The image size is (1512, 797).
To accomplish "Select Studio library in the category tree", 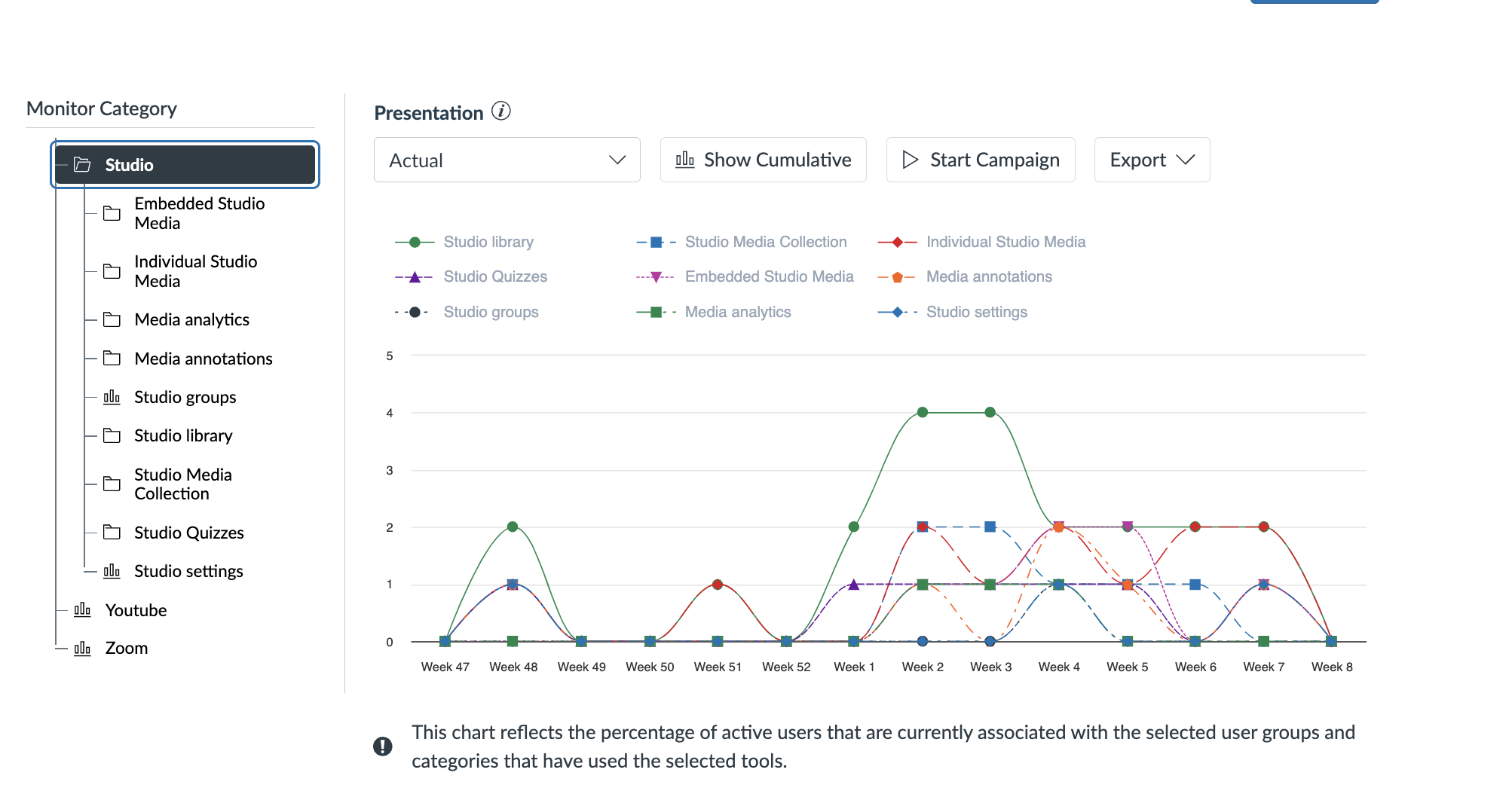I will [x=183, y=435].
